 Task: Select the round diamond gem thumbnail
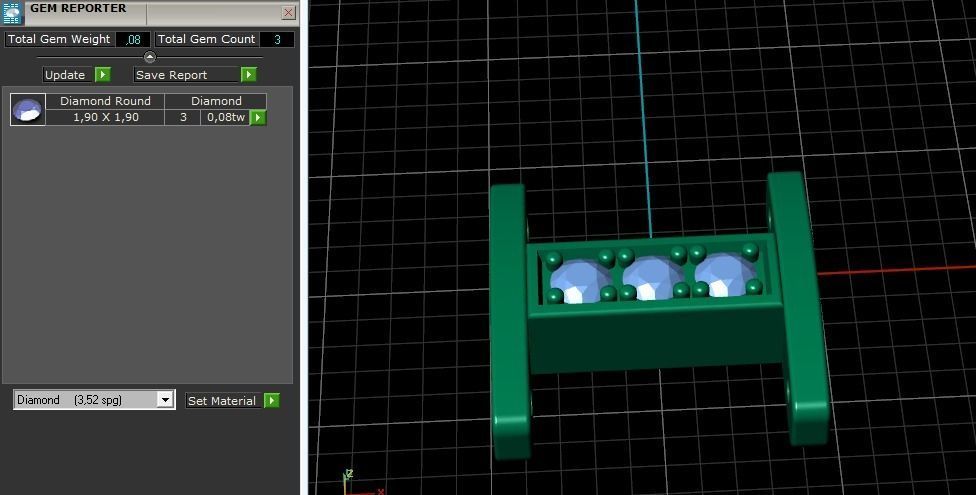pos(28,110)
